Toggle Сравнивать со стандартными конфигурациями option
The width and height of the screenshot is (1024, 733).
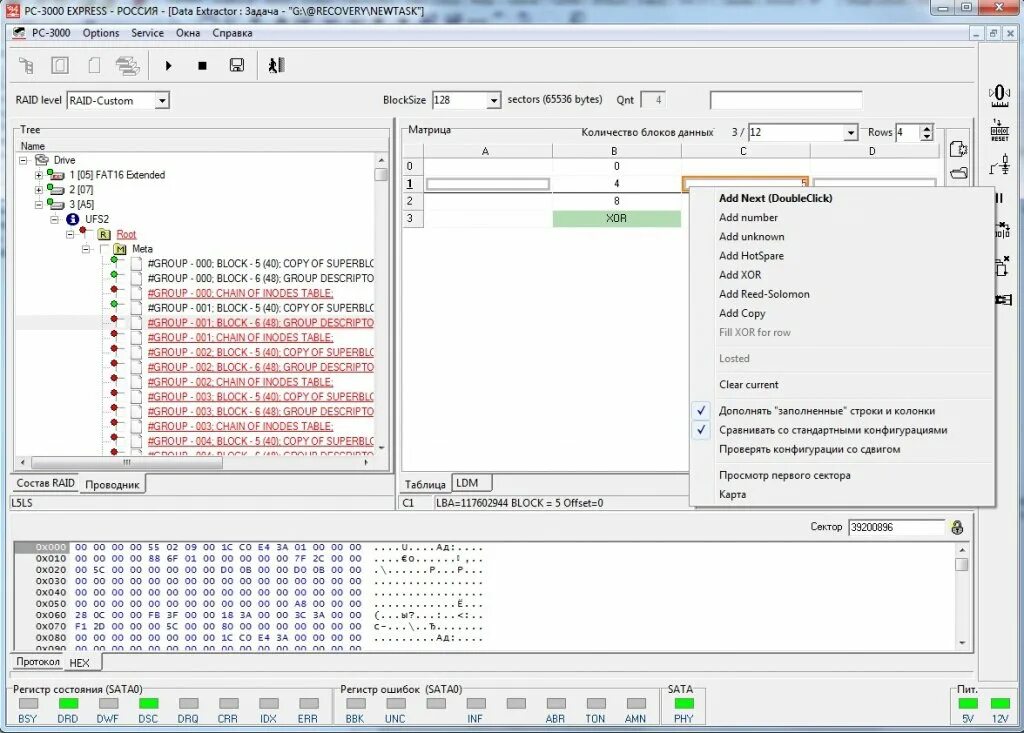click(833, 430)
